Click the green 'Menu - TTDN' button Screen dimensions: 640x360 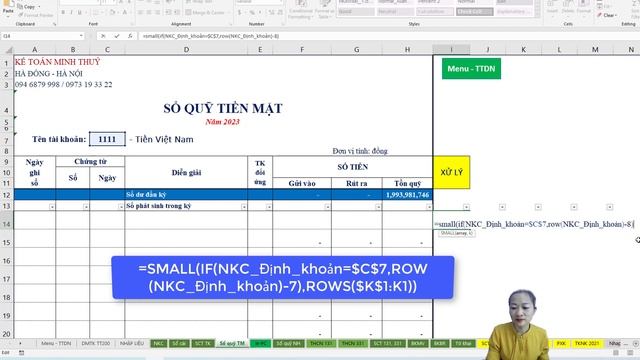471,69
